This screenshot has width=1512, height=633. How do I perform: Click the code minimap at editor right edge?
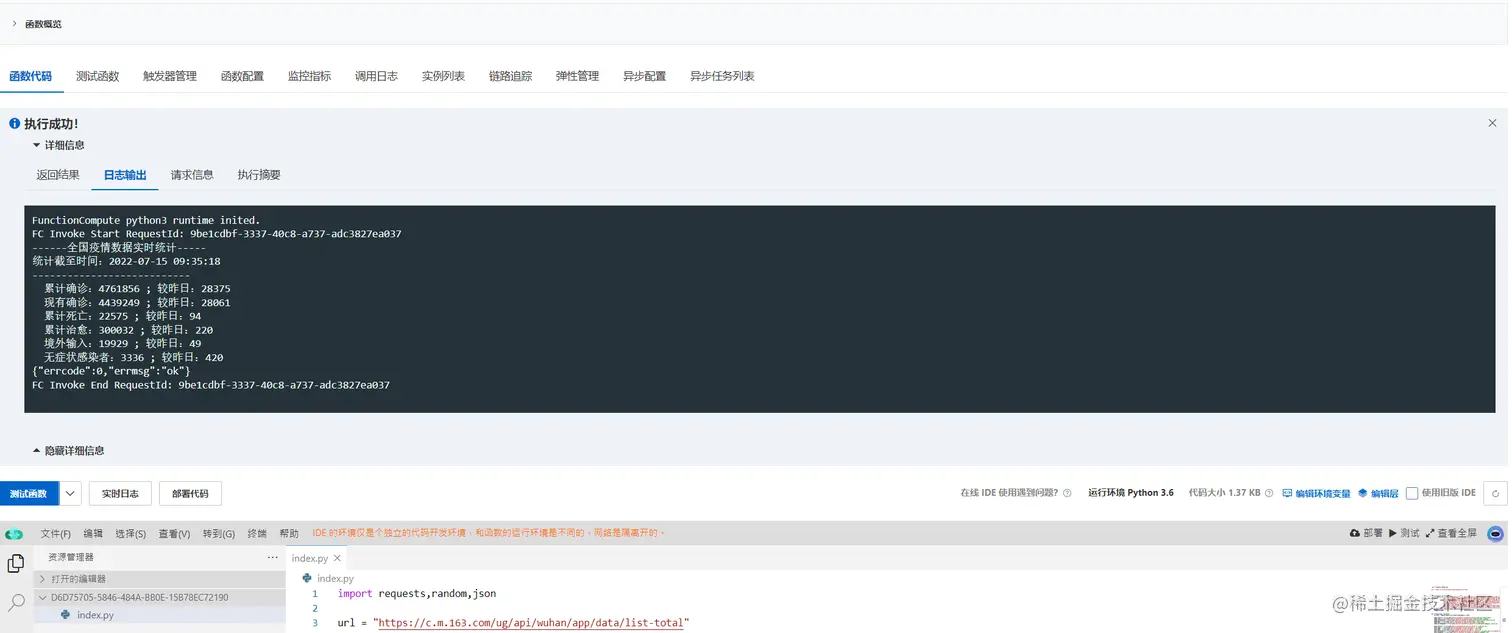point(1467,608)
